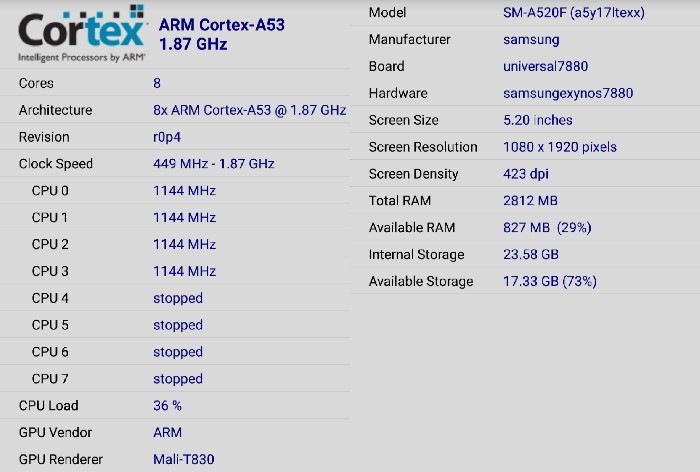Select the Manufacturer samsung row
Screen dimensions: 700x472
pyautogui.click(x=525, y=39)
